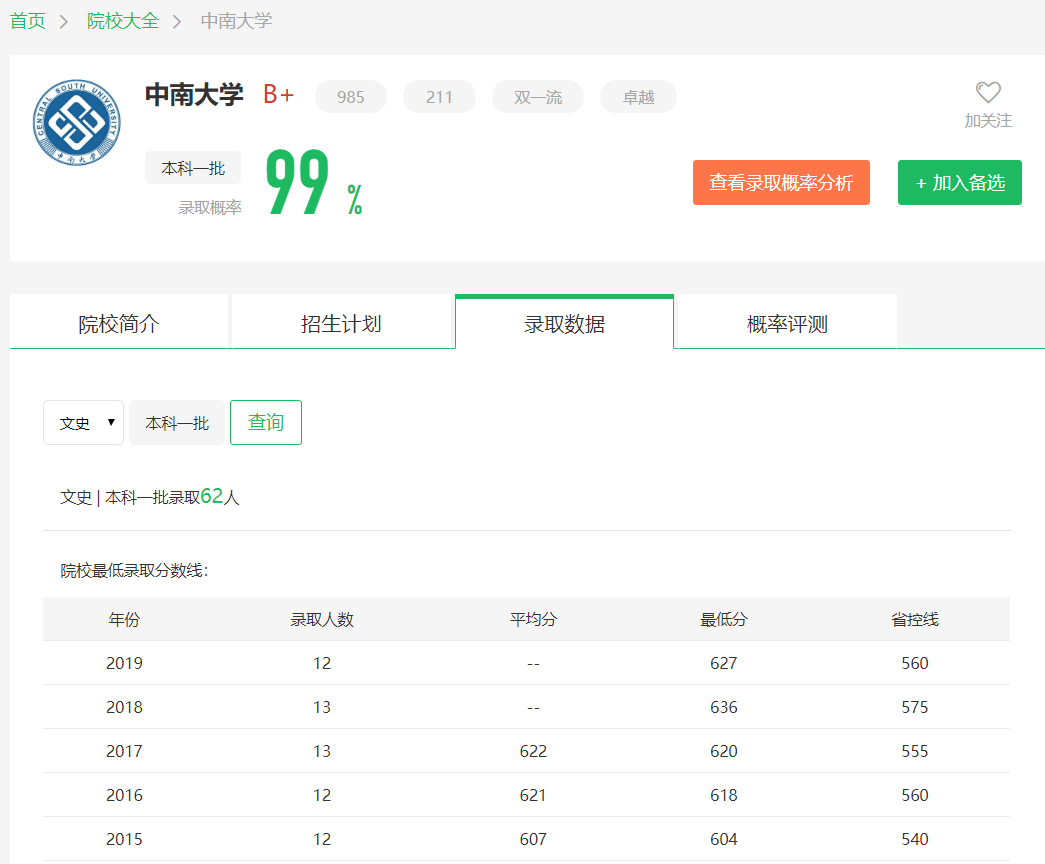
Task: Open the 概率评测 tab
Action: (x=787, y=323)
